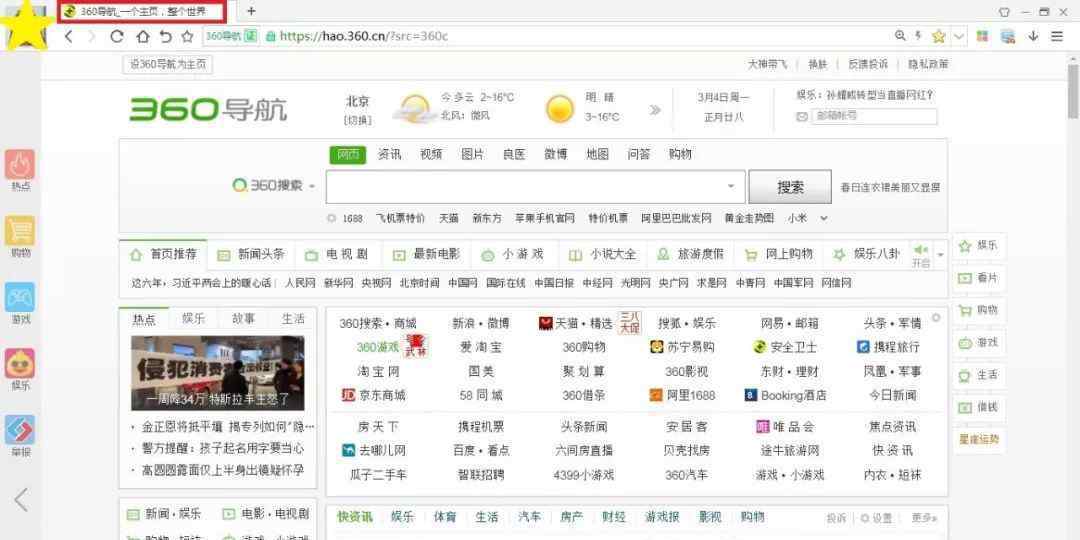Open the colorful extensions grid icon

982,37
